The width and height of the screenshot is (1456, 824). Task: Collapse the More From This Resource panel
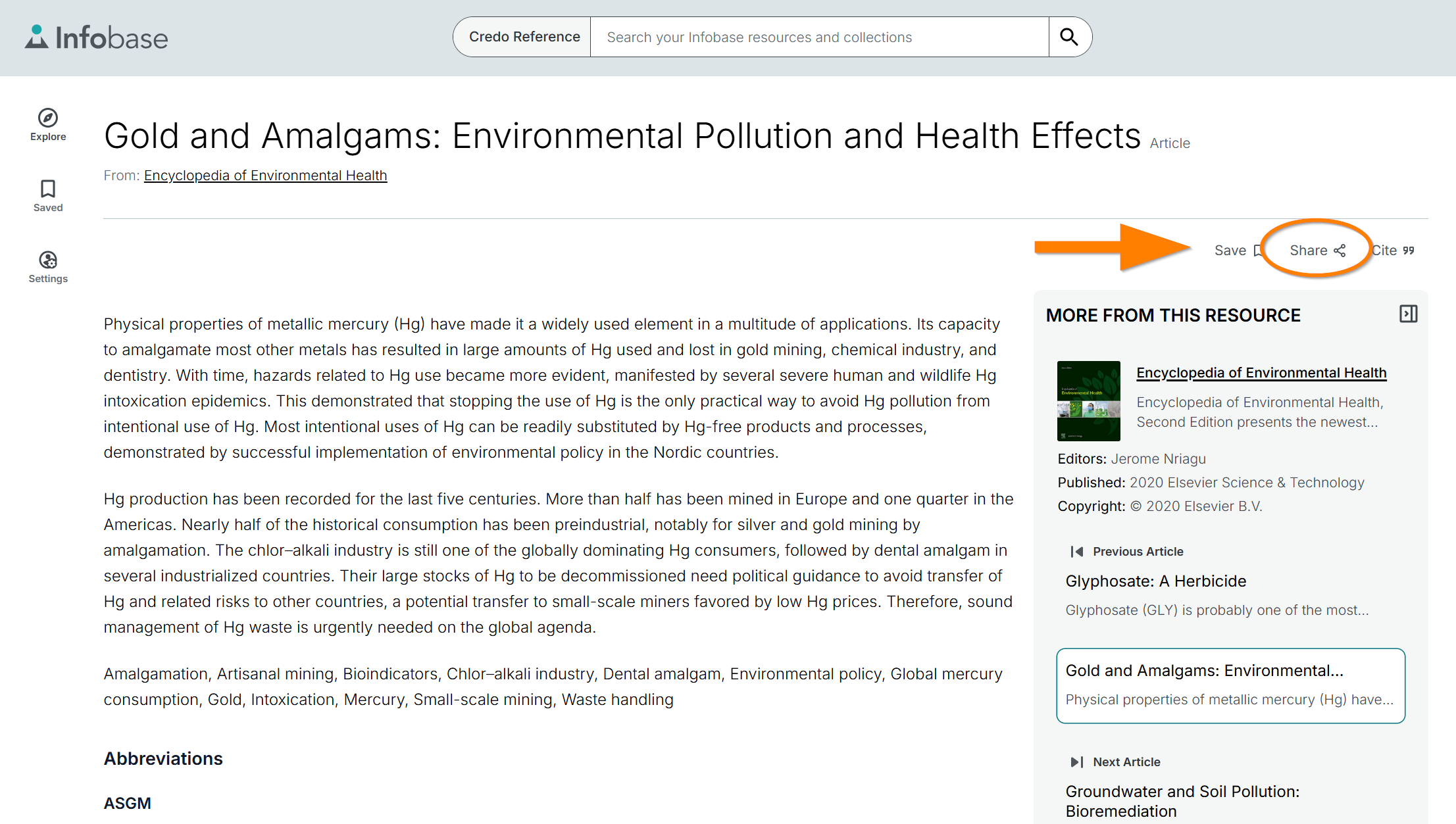point(1408,314)
